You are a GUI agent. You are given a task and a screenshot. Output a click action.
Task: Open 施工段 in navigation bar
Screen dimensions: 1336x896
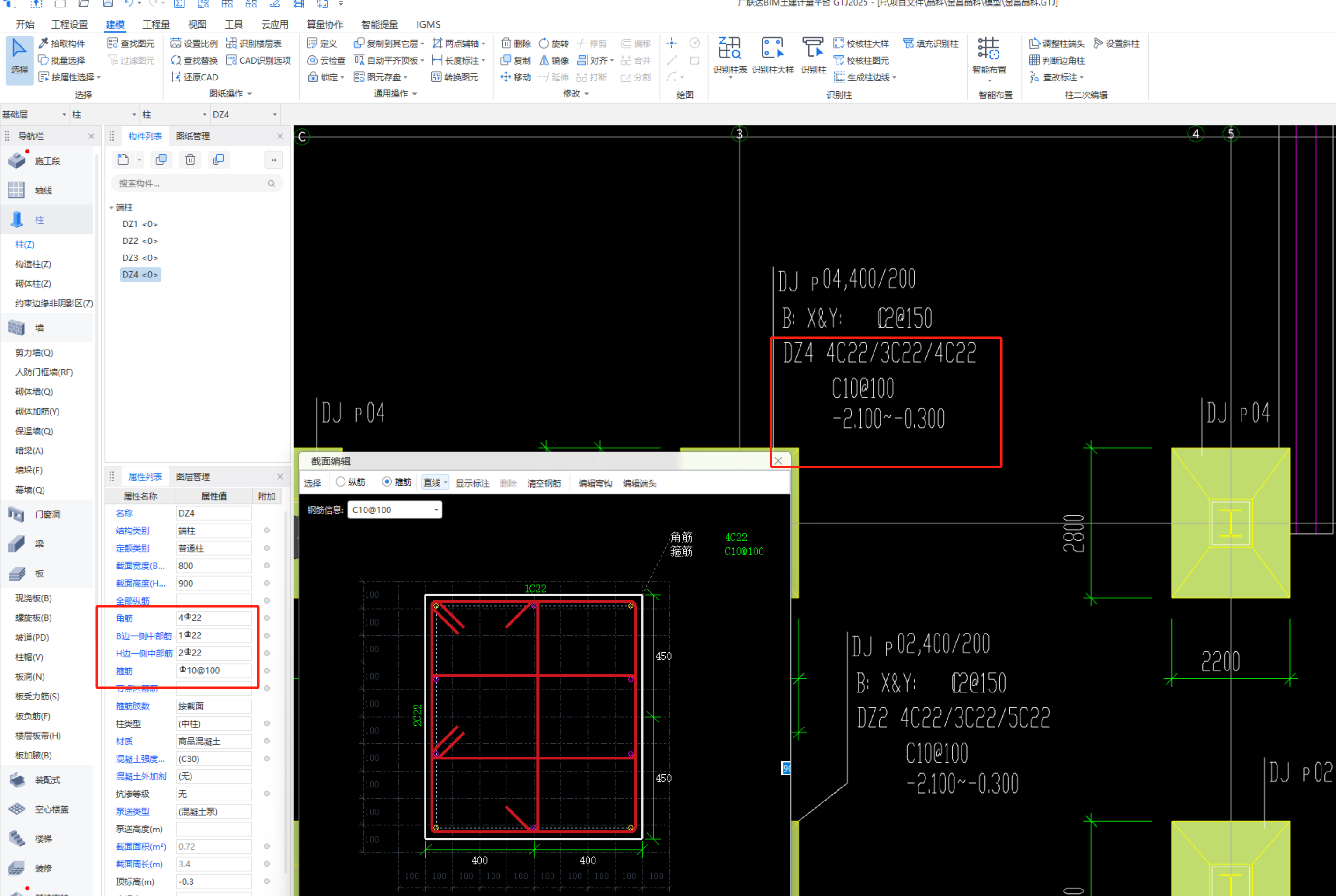tap(47, 161)
